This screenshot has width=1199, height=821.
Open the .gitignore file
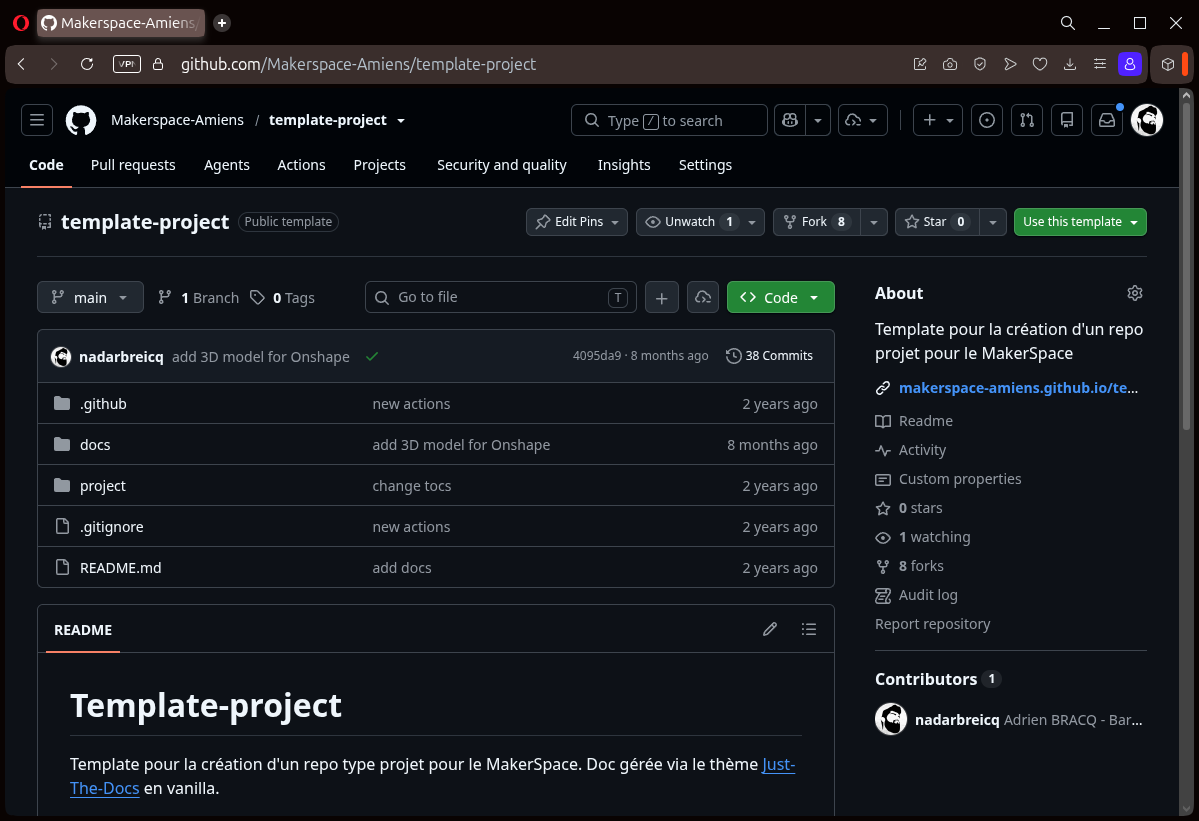[112, 527]
